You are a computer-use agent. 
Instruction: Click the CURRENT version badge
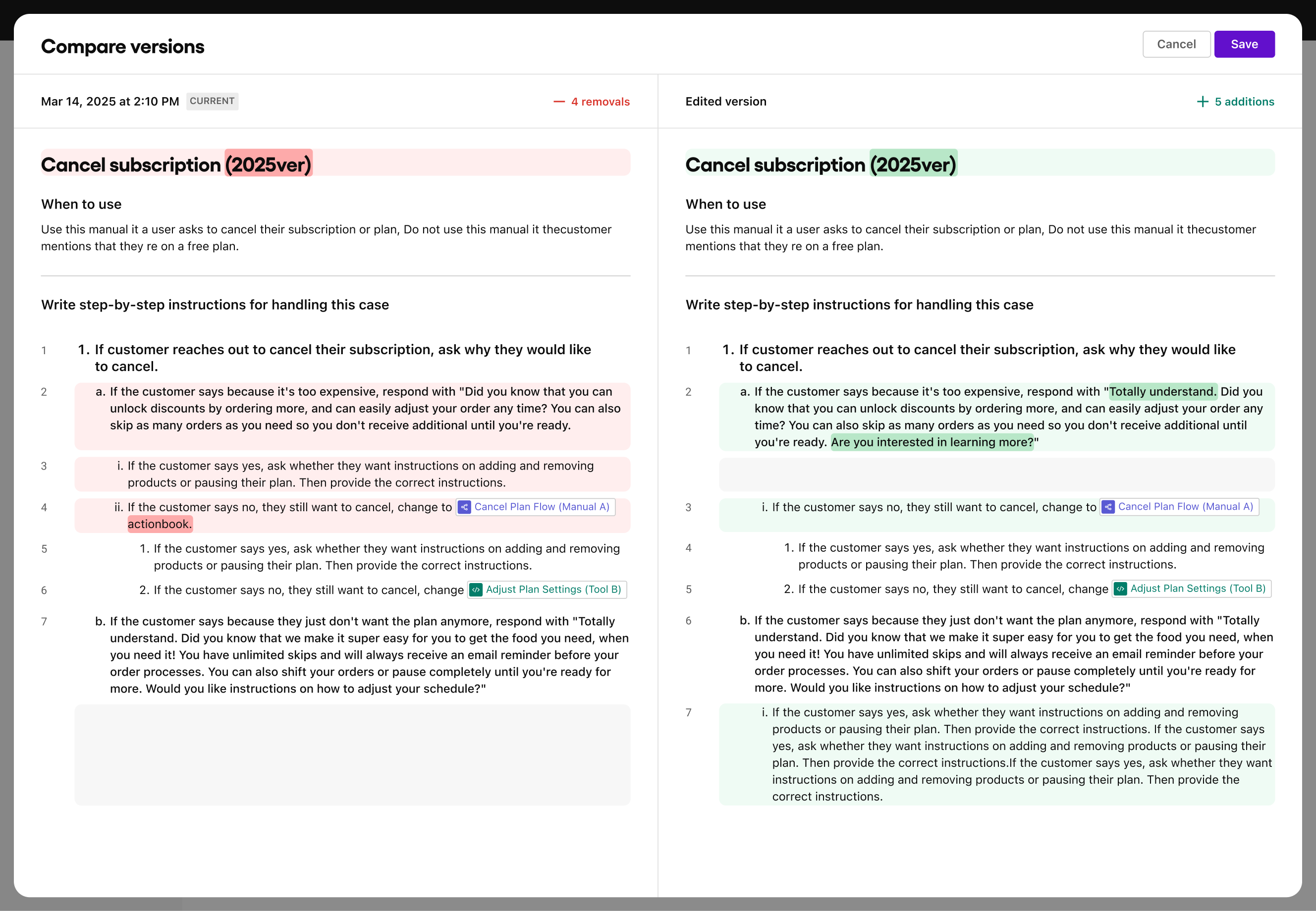click(x=212, y=101)
